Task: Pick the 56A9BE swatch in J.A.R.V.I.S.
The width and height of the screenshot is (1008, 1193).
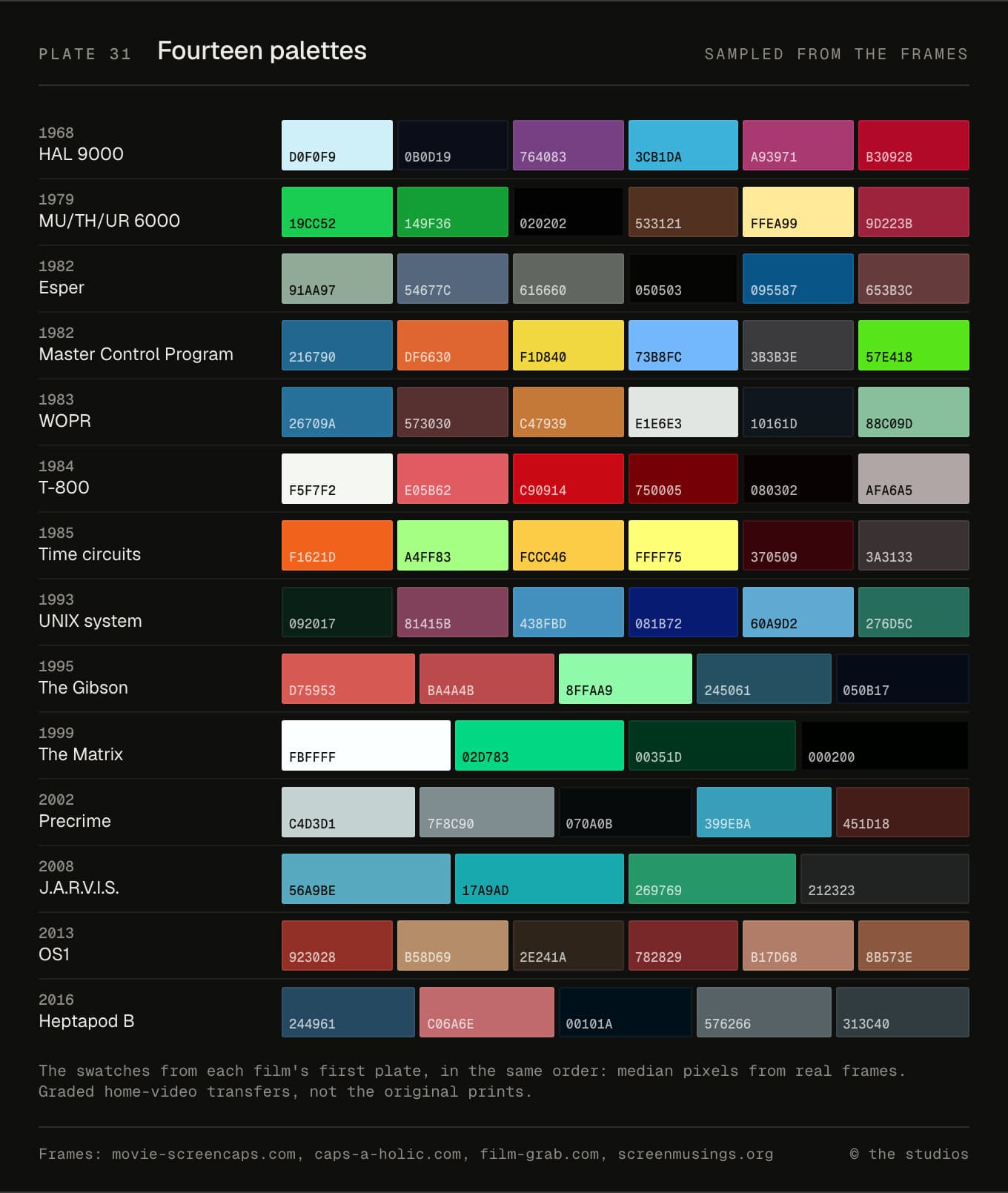Action: (366, 879)
